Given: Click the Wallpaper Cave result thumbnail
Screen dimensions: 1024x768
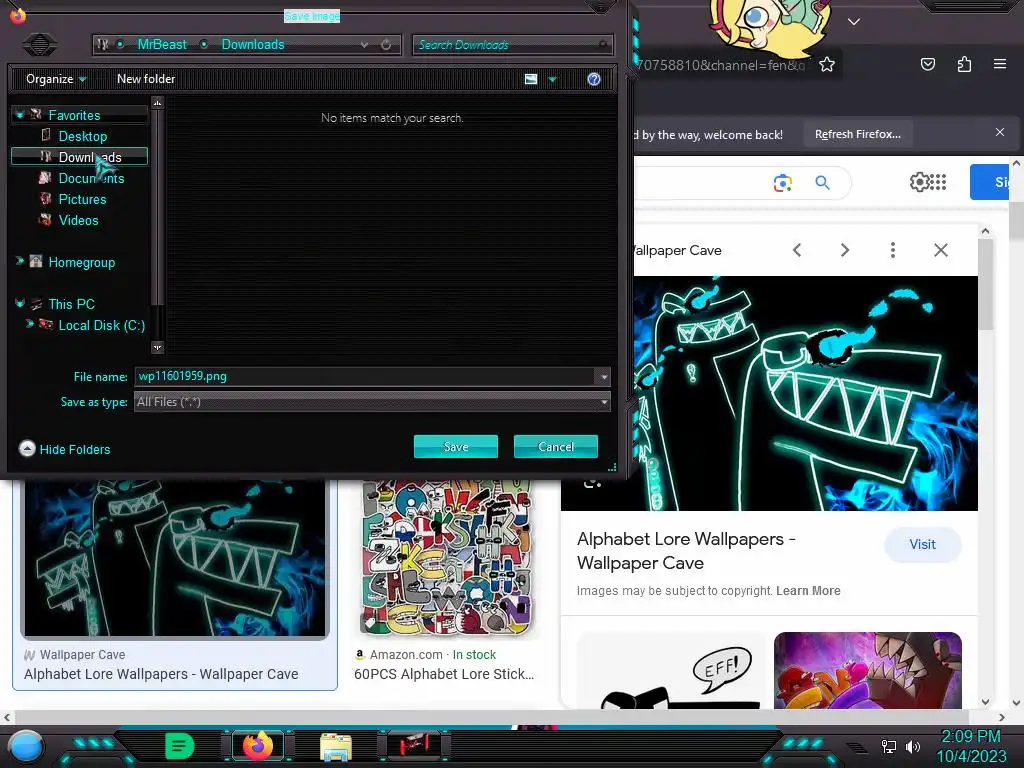Looking at the screenshot, I should tap(174, 558).
